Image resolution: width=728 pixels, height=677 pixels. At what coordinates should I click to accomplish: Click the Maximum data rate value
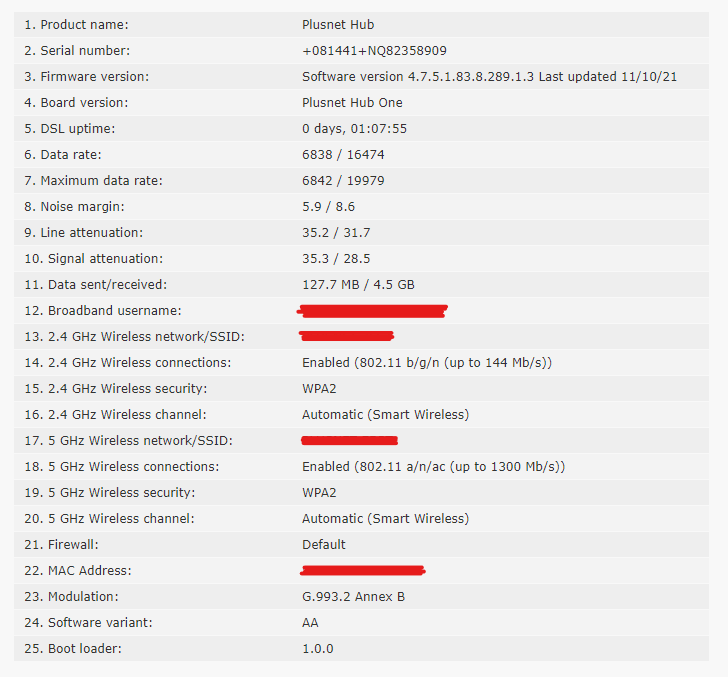[343, 180]
